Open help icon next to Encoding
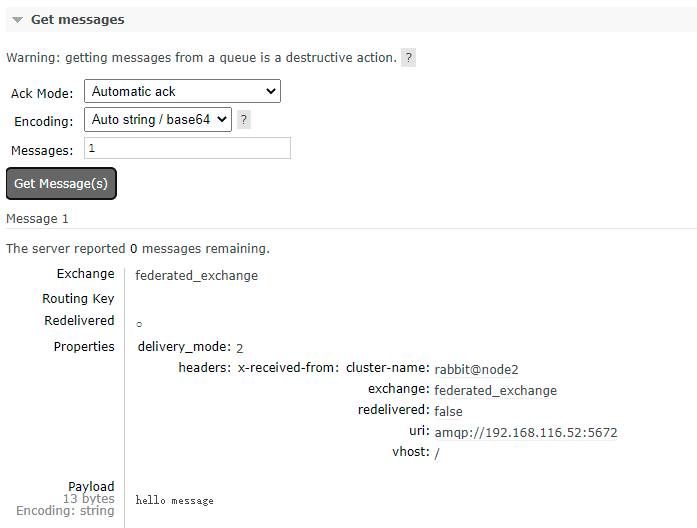This screenshot has width=697, height=528. coord(244,120)
